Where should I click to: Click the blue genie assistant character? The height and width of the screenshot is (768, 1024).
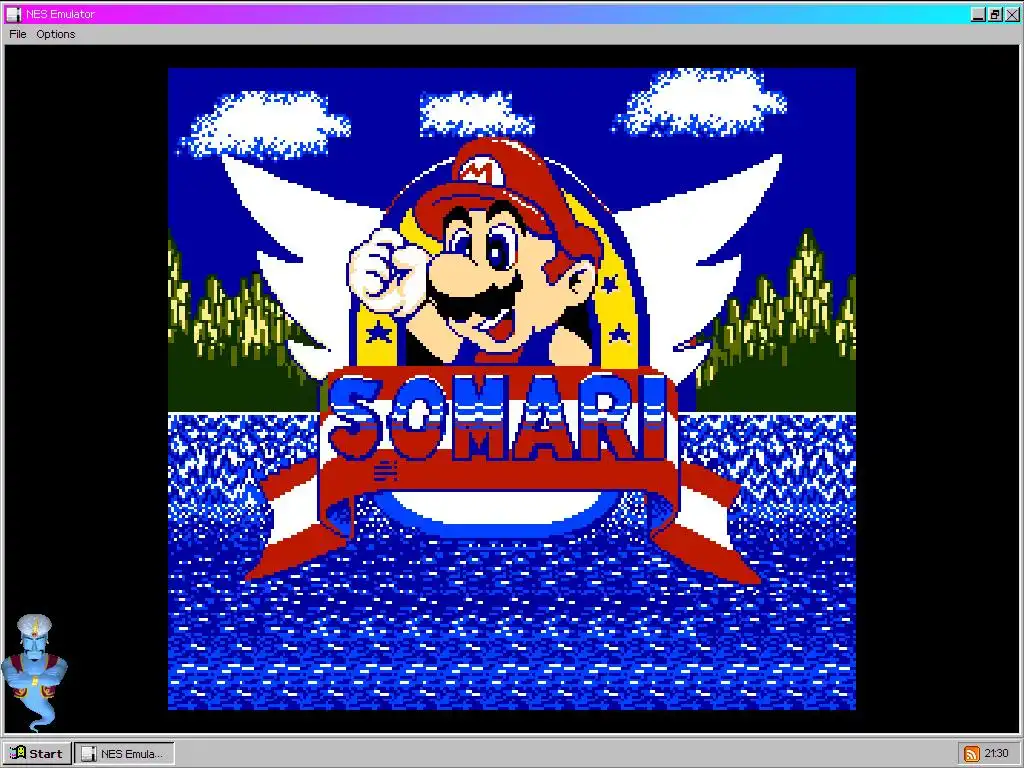tap(34, 671)
